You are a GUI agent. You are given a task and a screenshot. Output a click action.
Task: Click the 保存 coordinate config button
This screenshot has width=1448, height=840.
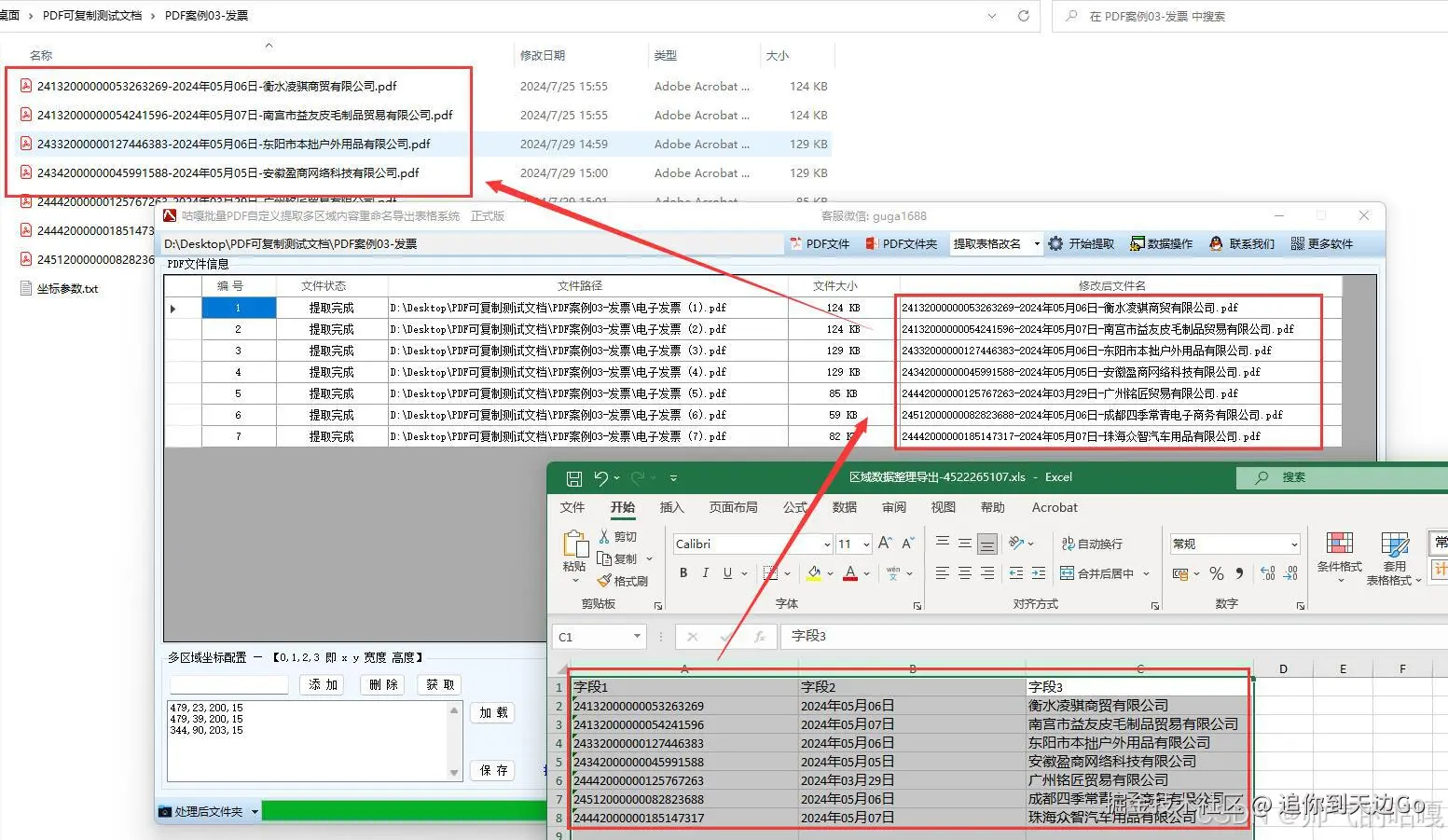[x=493, y=771]
